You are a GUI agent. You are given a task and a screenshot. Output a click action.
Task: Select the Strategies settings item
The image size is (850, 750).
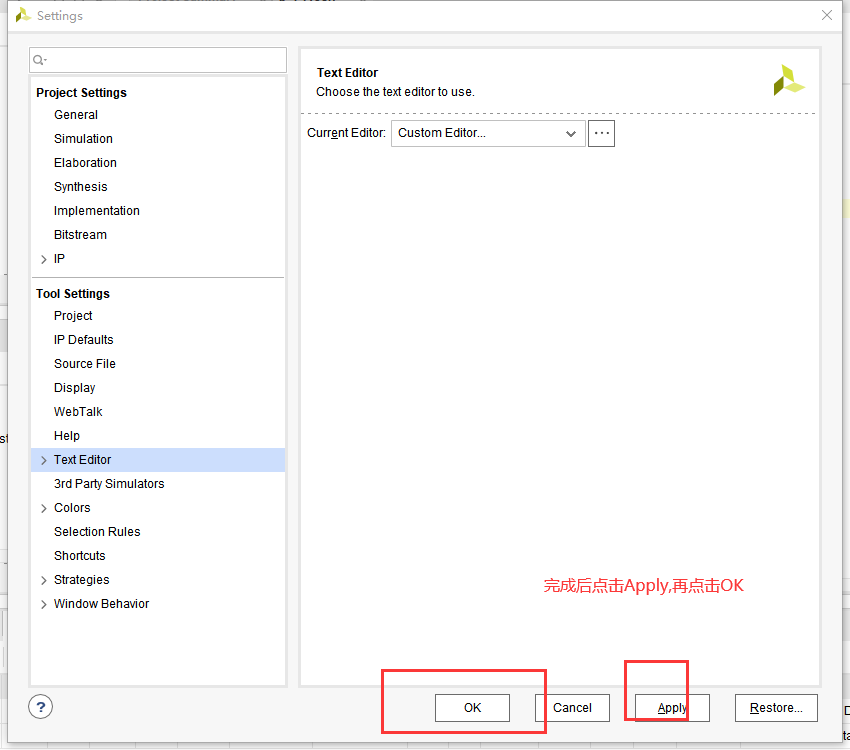pos(81,580)
